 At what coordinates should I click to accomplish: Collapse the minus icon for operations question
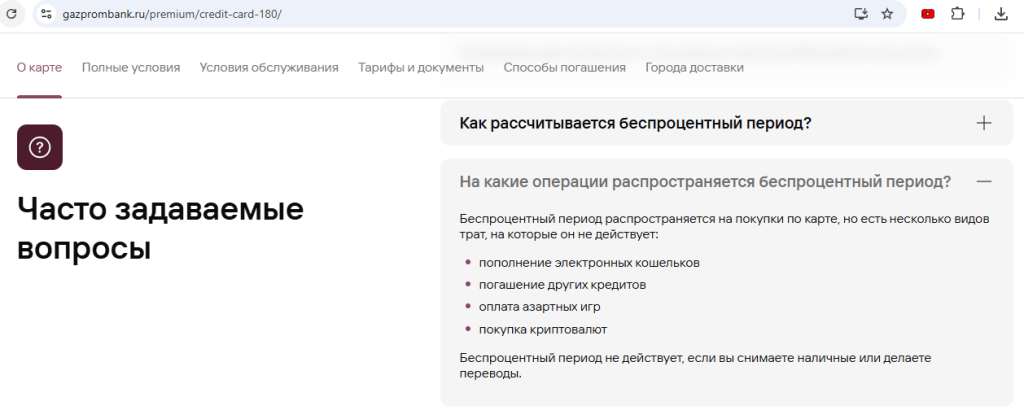point(984,181)
